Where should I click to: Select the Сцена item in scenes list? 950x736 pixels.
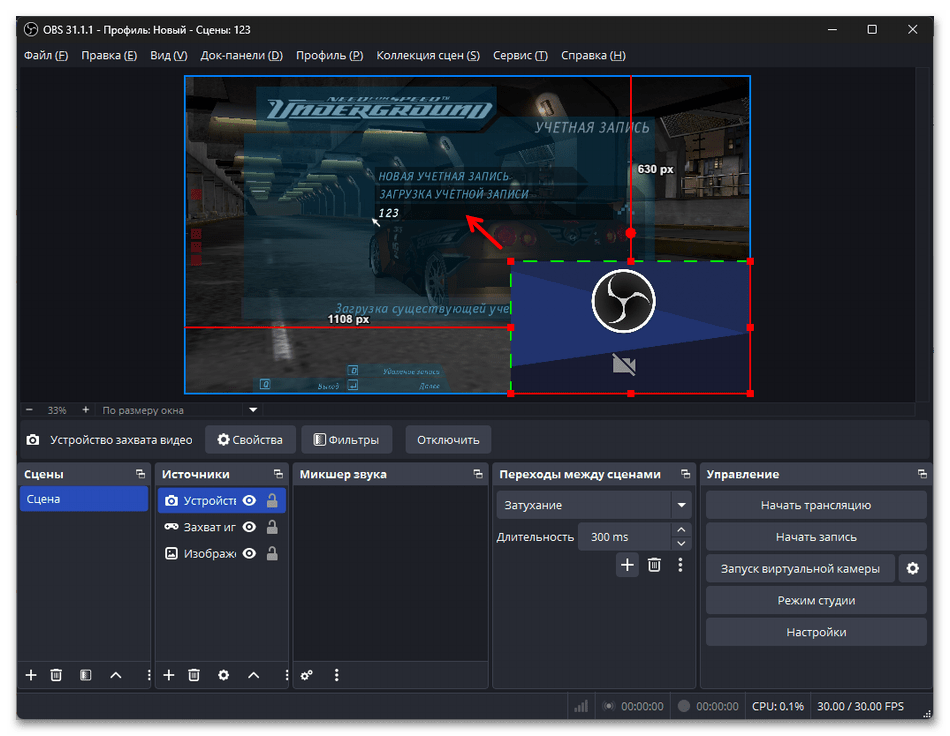[x=84, y=499]
